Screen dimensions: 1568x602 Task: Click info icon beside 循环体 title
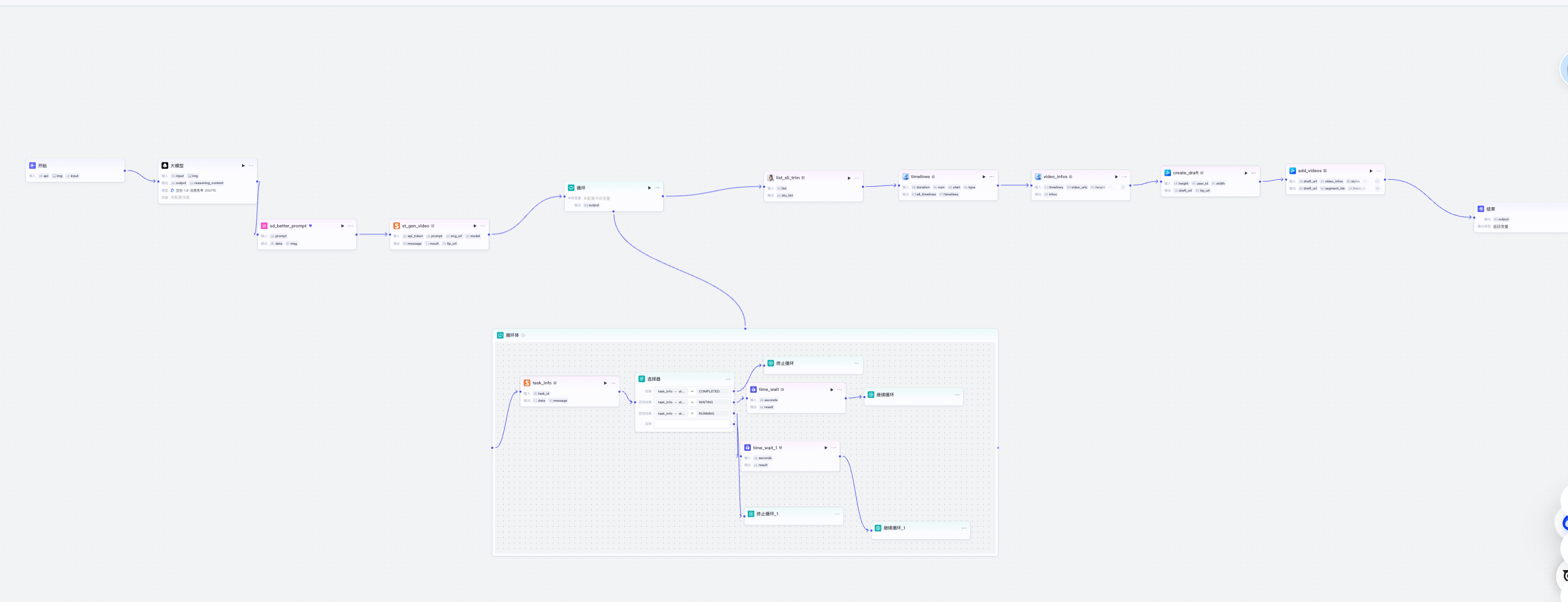pos(523,336)
